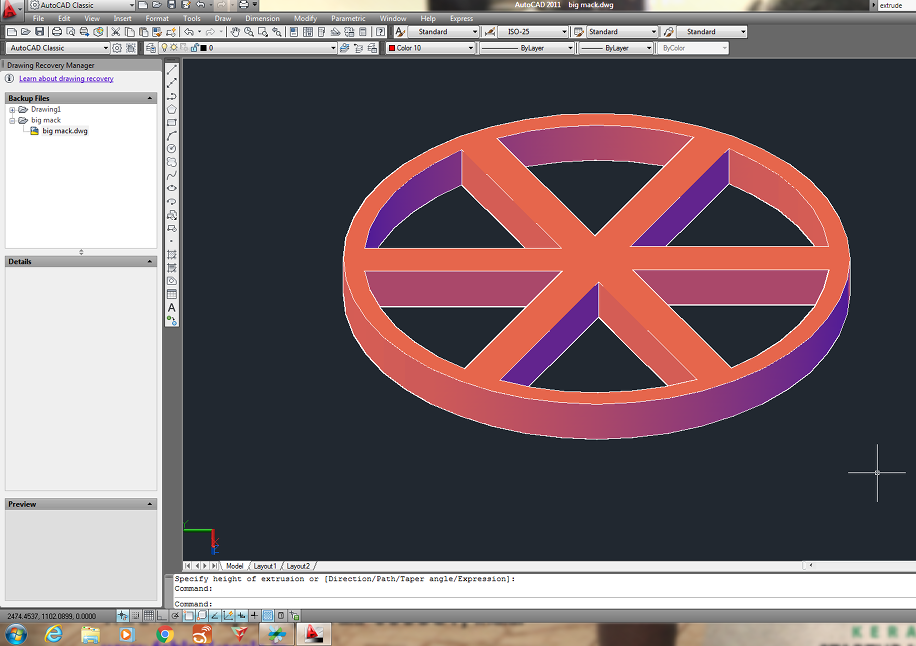The height and width of the screenshot is (646, 916).
Task: Switch to the Layout2 tab
Action: click(x=298, y=566)
